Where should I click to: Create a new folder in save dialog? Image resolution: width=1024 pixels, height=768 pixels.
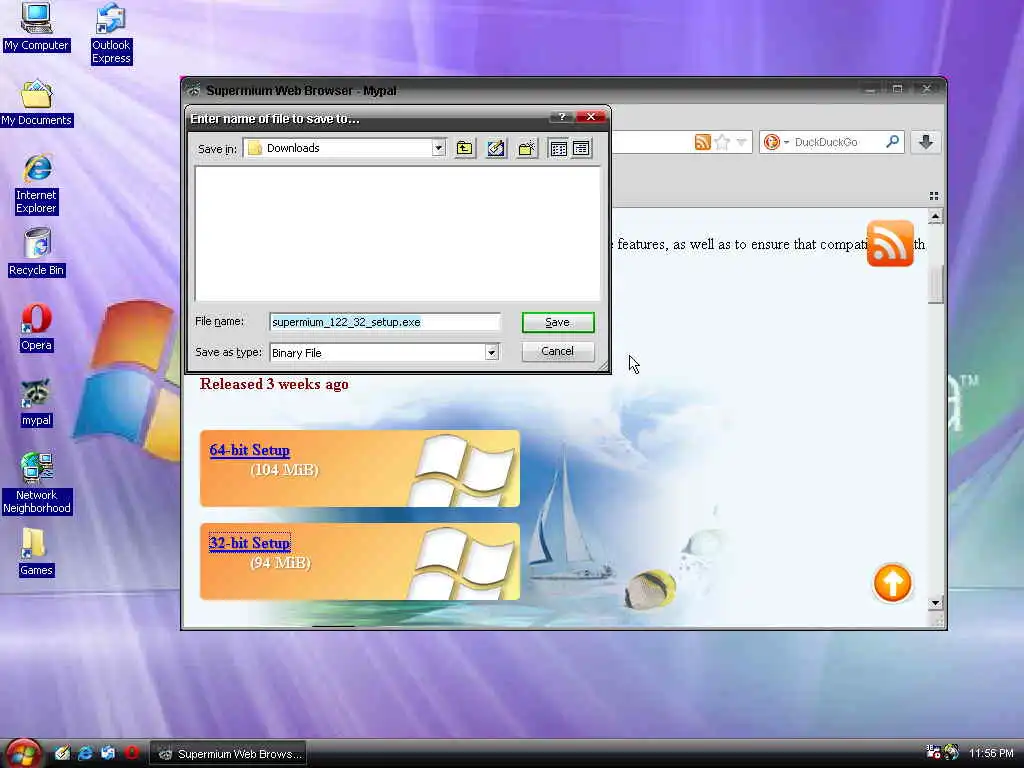[x=527, y=148]
